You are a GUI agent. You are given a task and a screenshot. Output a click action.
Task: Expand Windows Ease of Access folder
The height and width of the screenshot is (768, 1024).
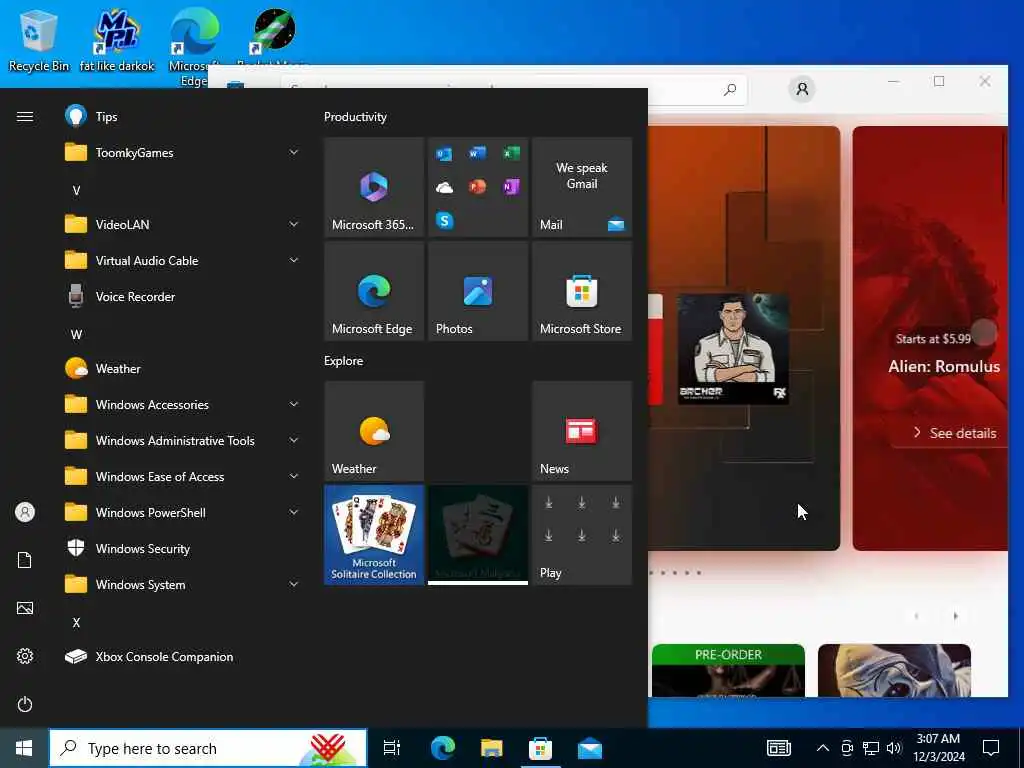(x=183, y=476)
